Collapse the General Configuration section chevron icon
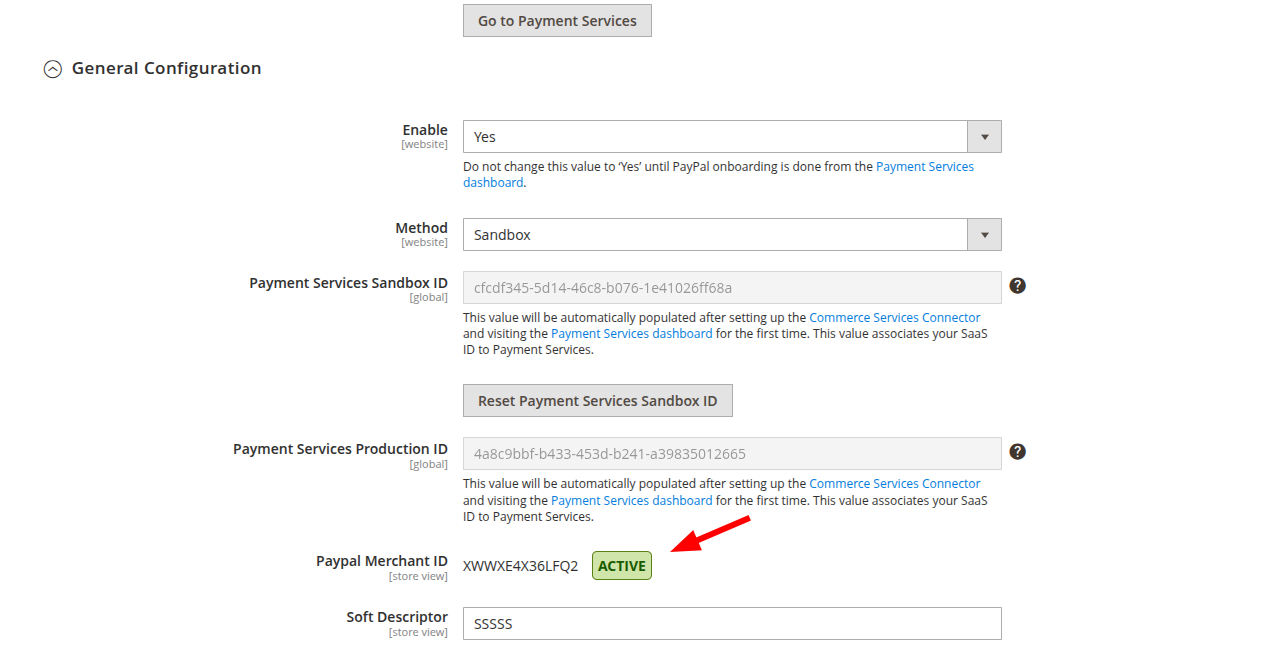Screen dimensions: 1278x649 point(52,69)
